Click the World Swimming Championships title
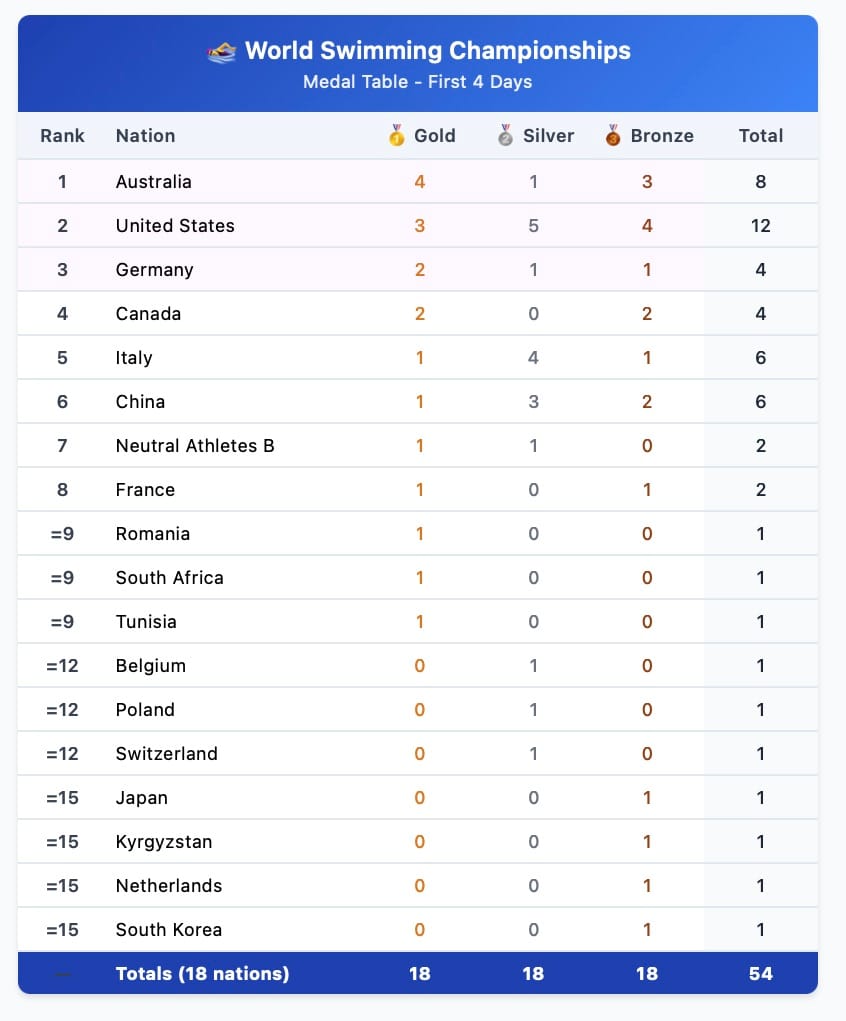846x1021 pixels. [x=438, y=51]
